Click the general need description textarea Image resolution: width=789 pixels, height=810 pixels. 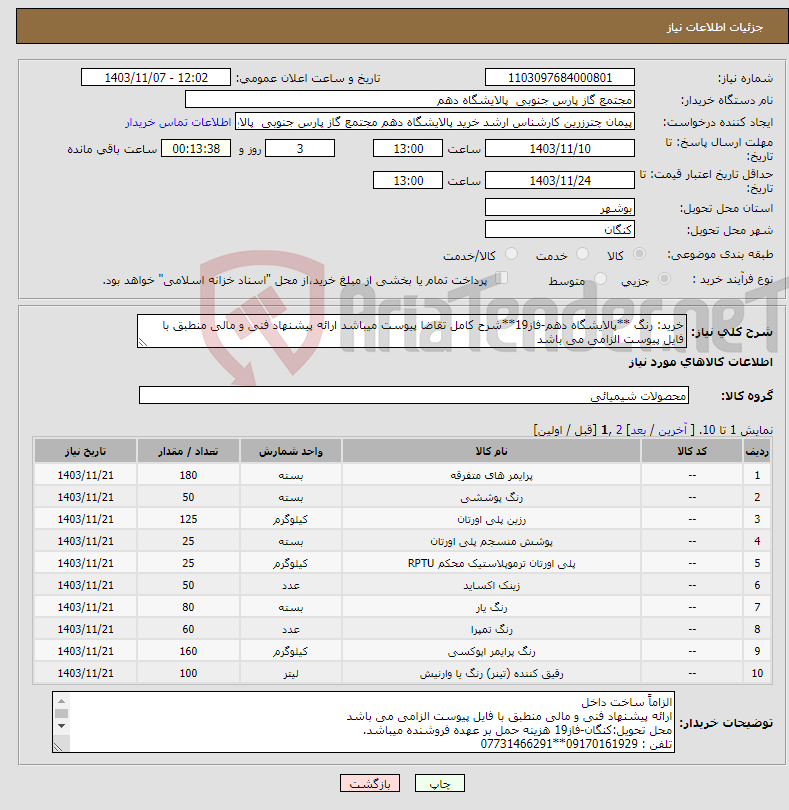pyautogui.click(x=412, y=331)
